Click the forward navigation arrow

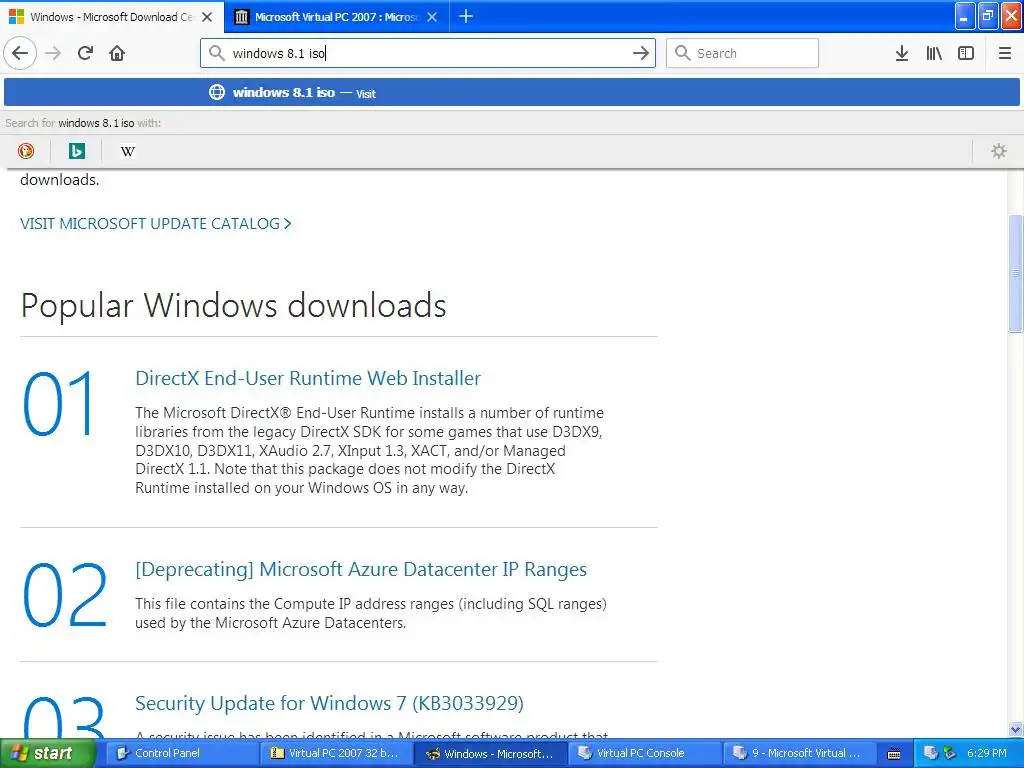(x=53, y=53)
